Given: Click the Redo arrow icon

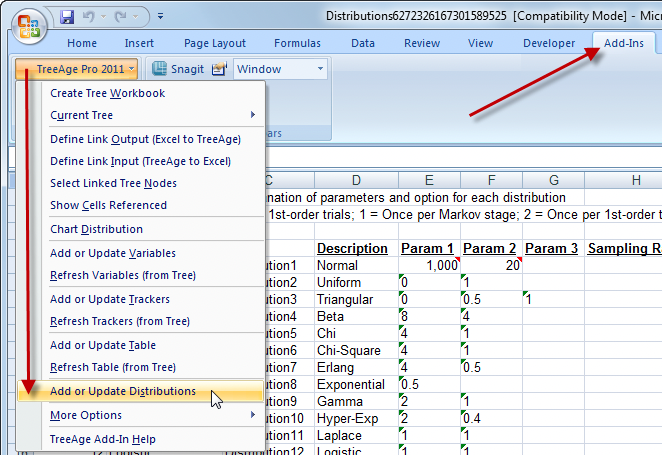Looking at the screenshot, I should pyautogui.click(x=121, y=17).
